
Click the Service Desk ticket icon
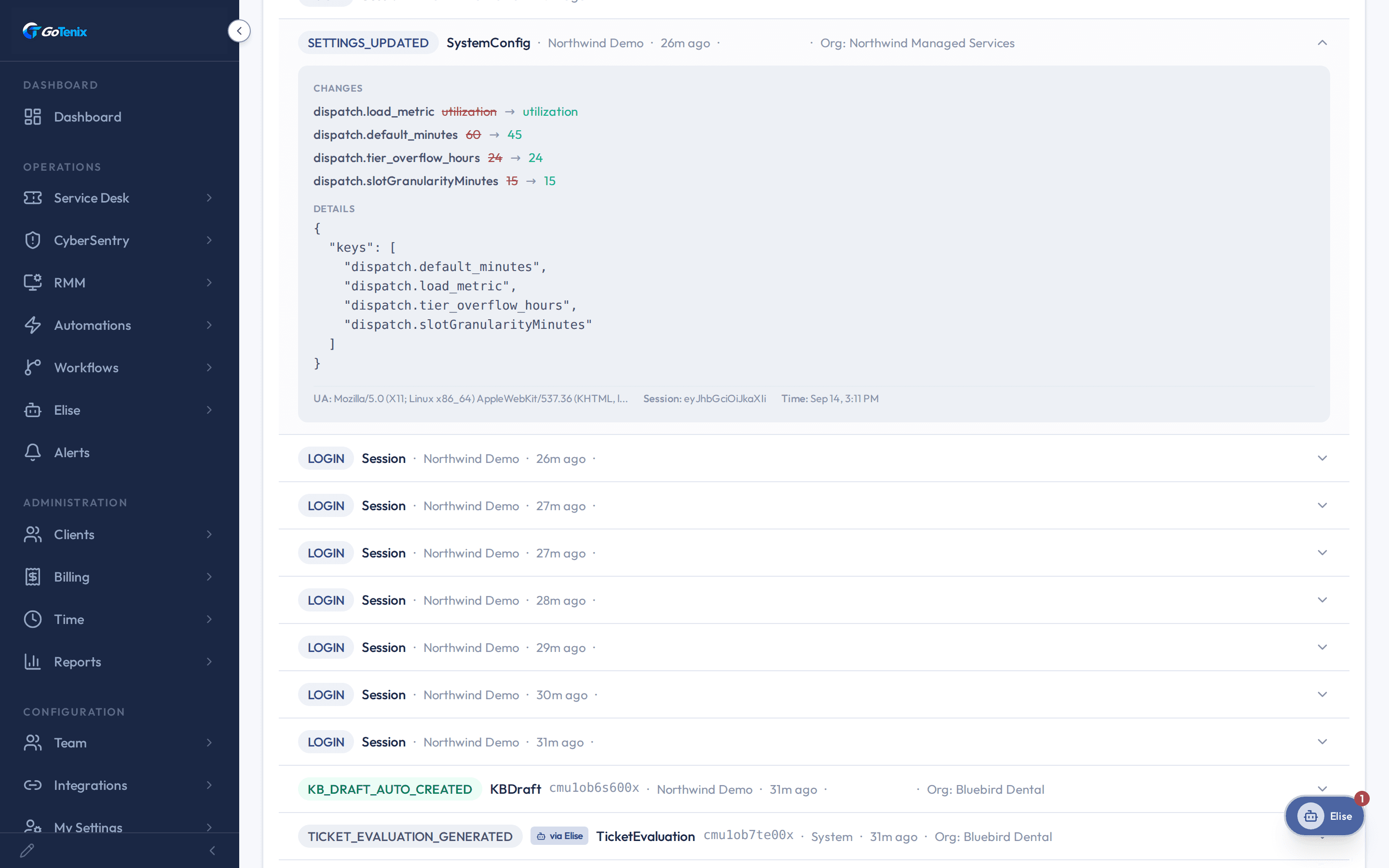(x=33, y=198)
